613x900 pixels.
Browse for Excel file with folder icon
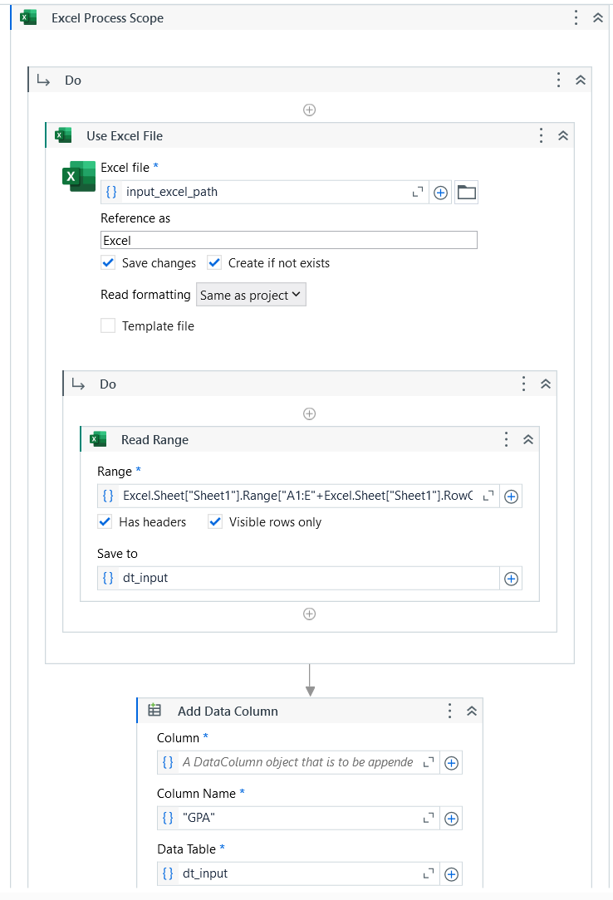[x=466, y=192]
